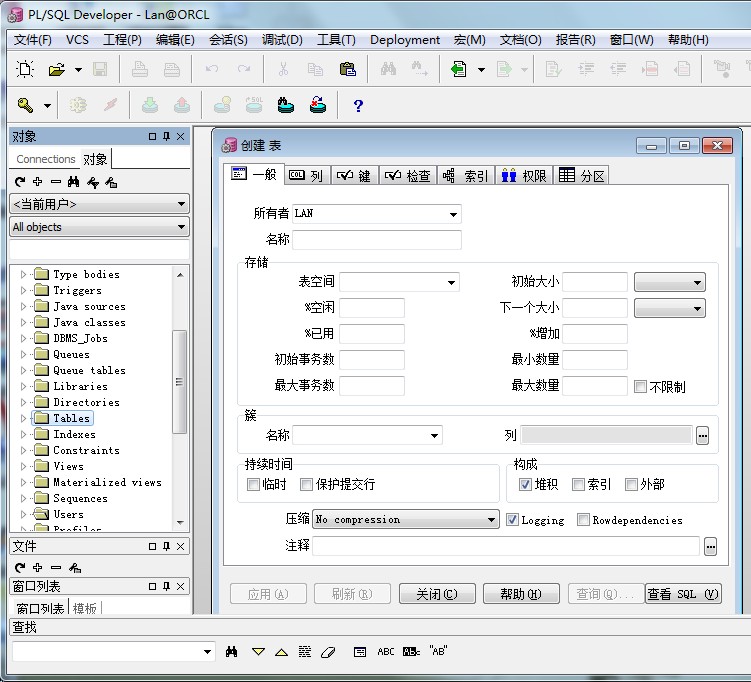The width and height of the screenshot is (751, 682).
Task: Click plus icon in the 文件 panel
Action: tap(37, 568)
